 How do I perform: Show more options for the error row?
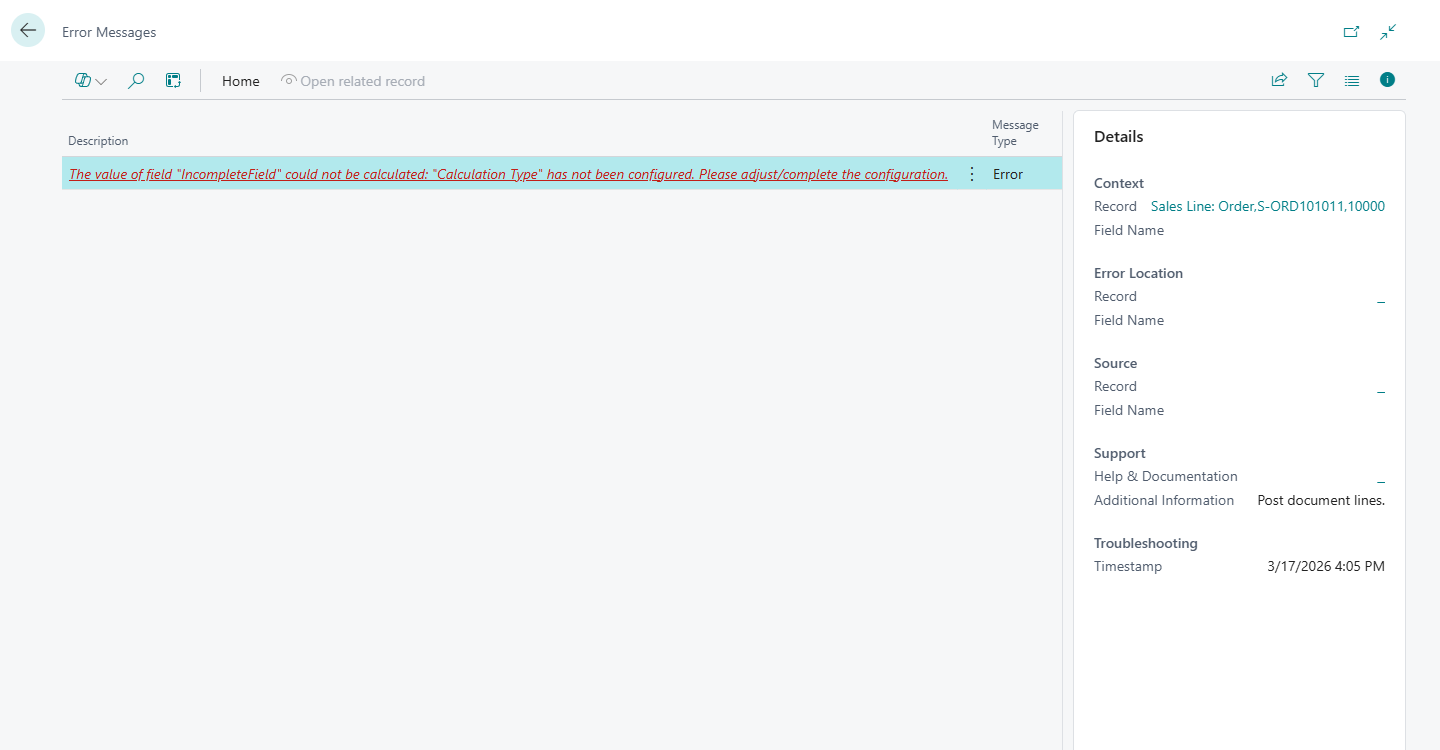pyautogui.click(x=971, y=174)
